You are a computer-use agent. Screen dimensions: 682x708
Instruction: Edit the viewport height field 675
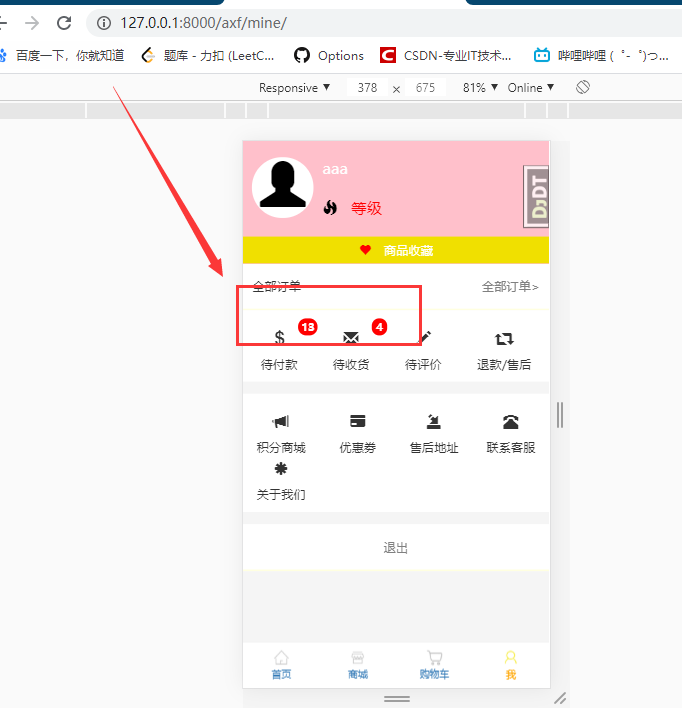click(x=425, y=88)
